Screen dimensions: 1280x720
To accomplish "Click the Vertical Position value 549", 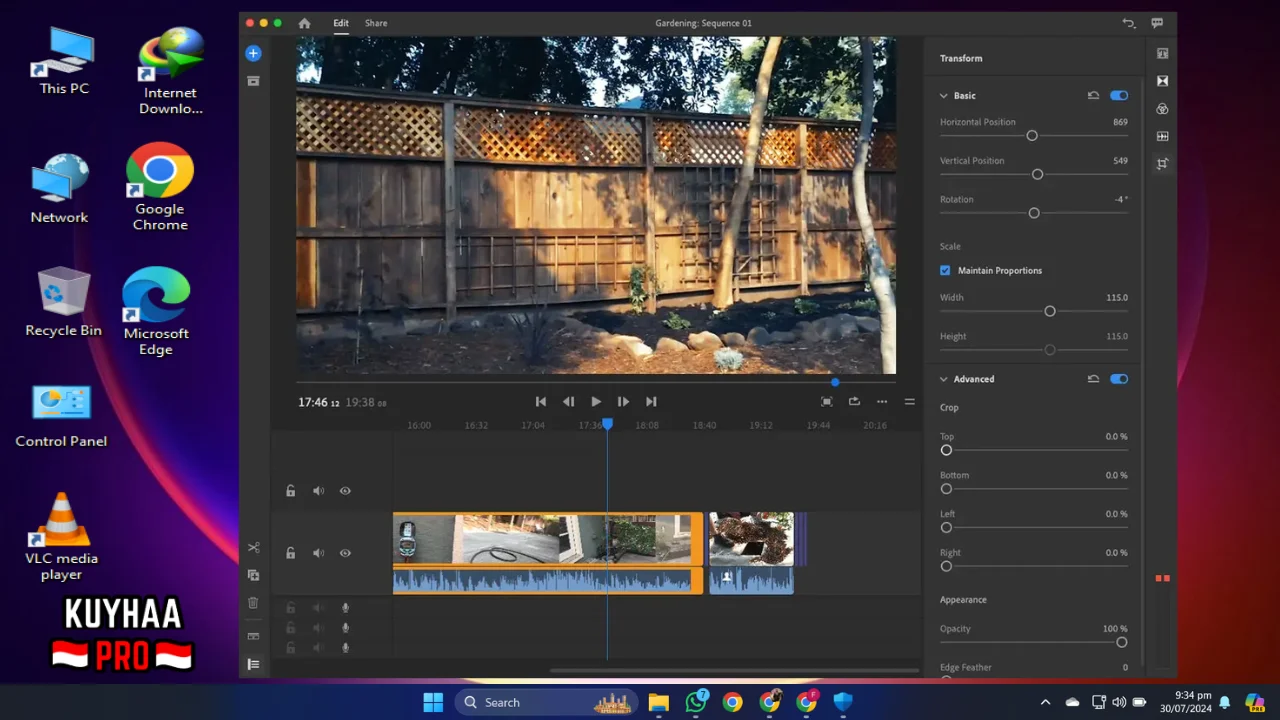I will (1120, 161).
